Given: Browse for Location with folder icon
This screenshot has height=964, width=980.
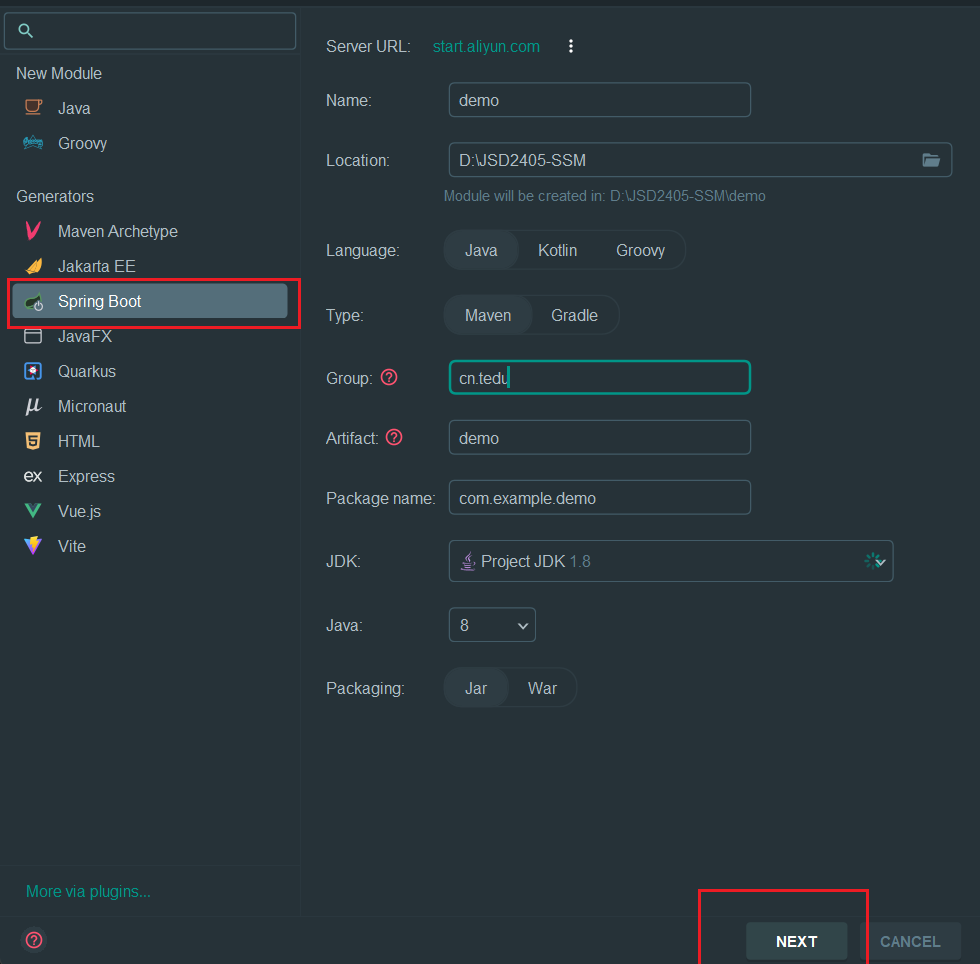Looking at the screenshot, I should [x=931, y=160].
